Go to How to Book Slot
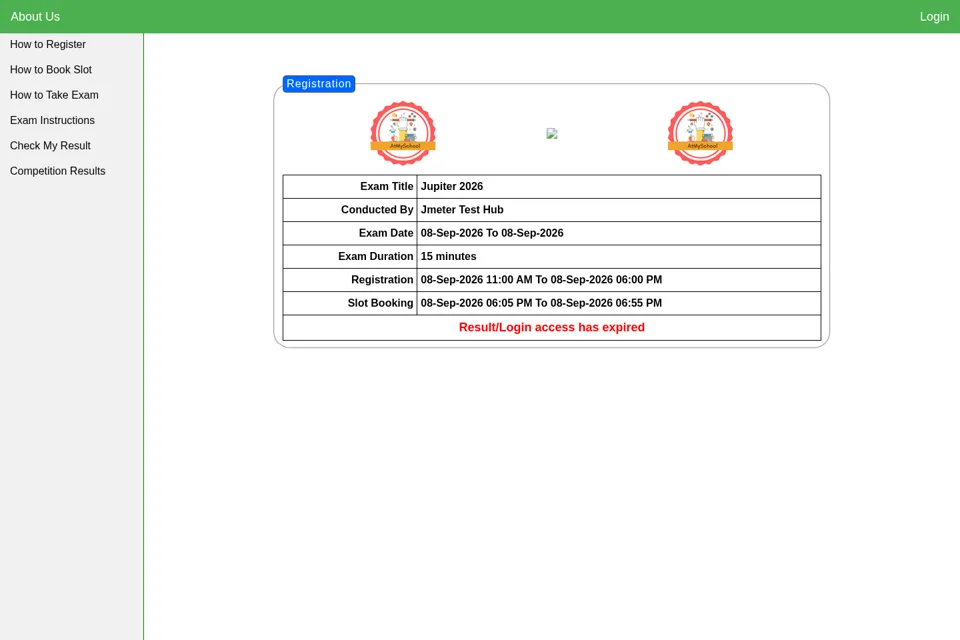The width and height of the screenshot is (960, 640). tap(51, 70)
